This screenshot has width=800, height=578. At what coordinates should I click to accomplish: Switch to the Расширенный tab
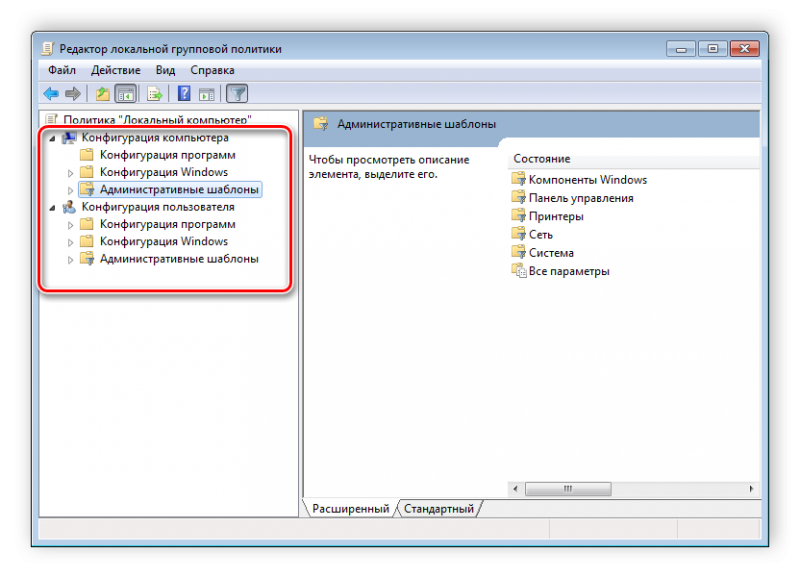[x=351, y=509]
